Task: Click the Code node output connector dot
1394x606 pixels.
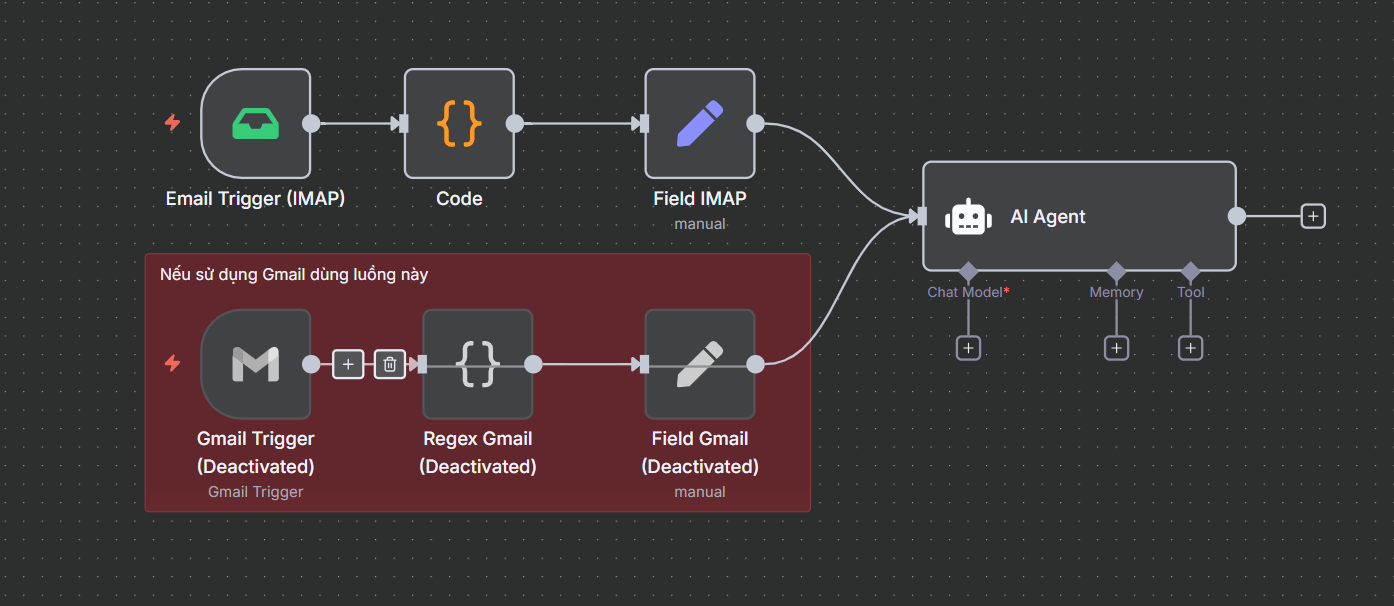Action: [514, 123]
